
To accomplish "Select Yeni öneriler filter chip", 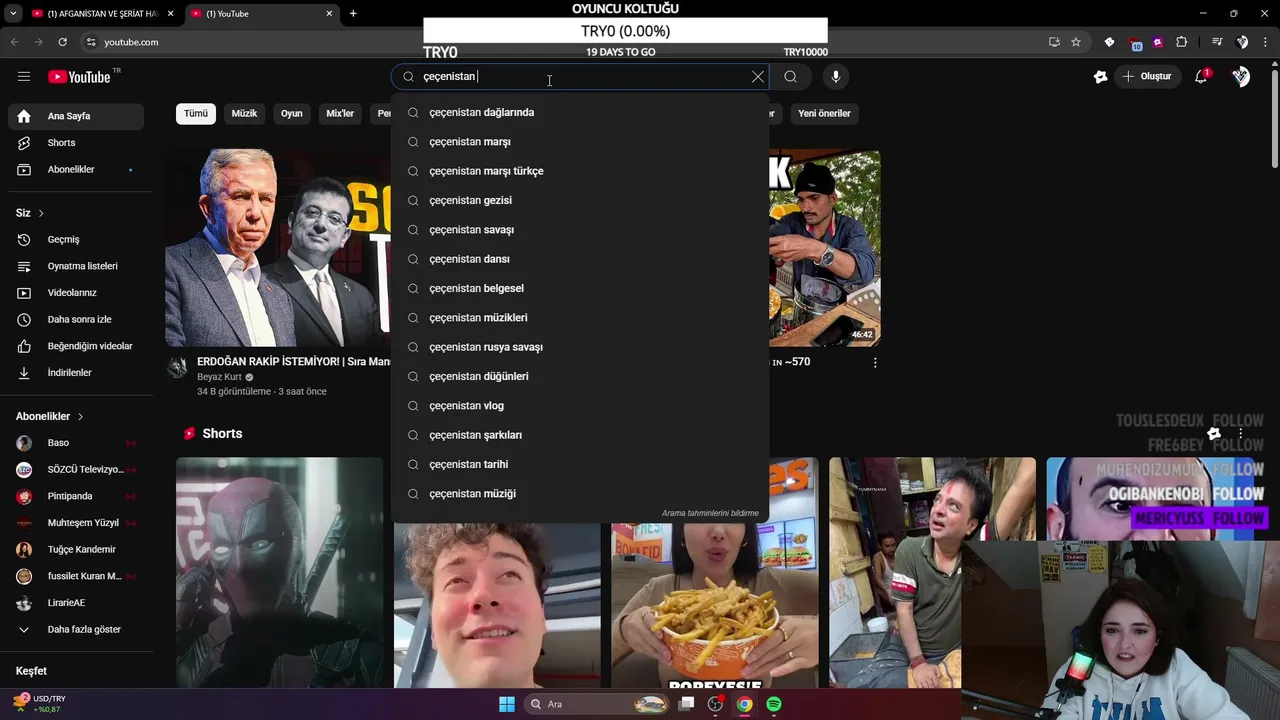I will pyautogui.click(x=824, y=113).
